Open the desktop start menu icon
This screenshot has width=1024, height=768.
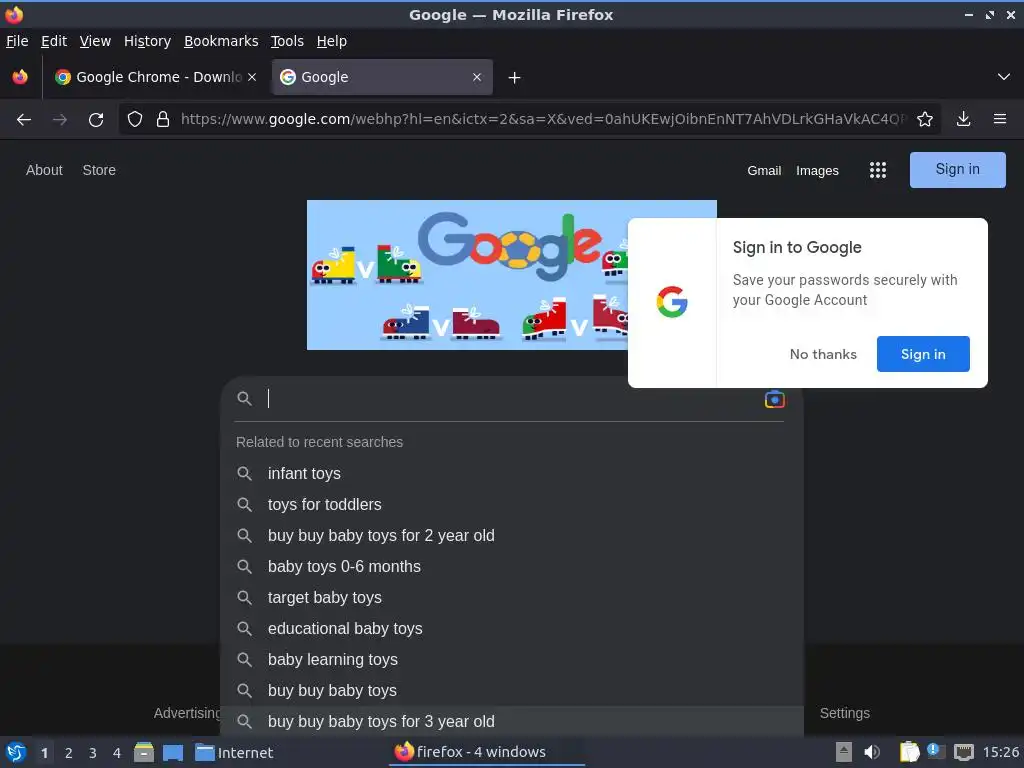coord(16,752)
